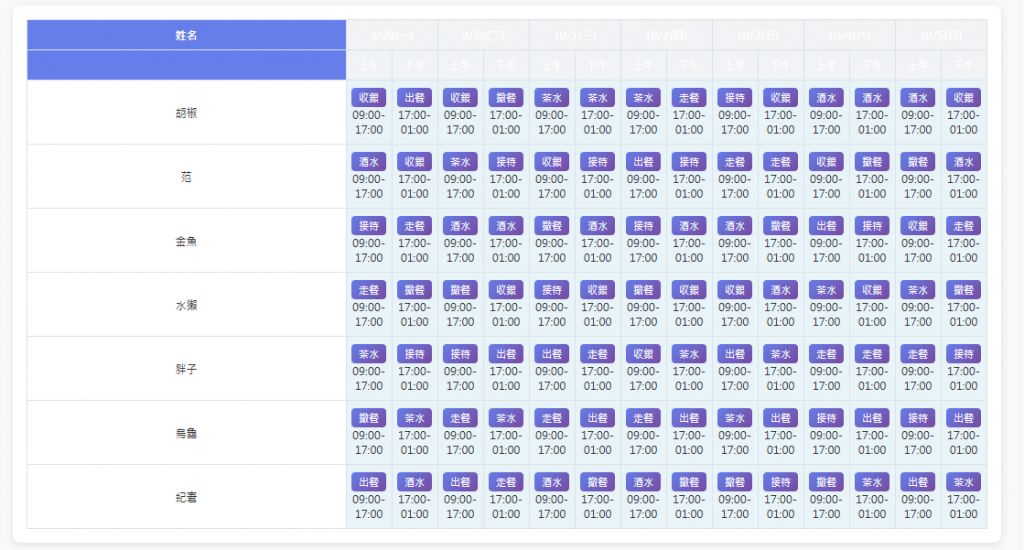The width and height of the screenshot is (1024, 550).
Task: Click 水獺's 10/3 下午 酒水 badge
Action: pos(780,289)
